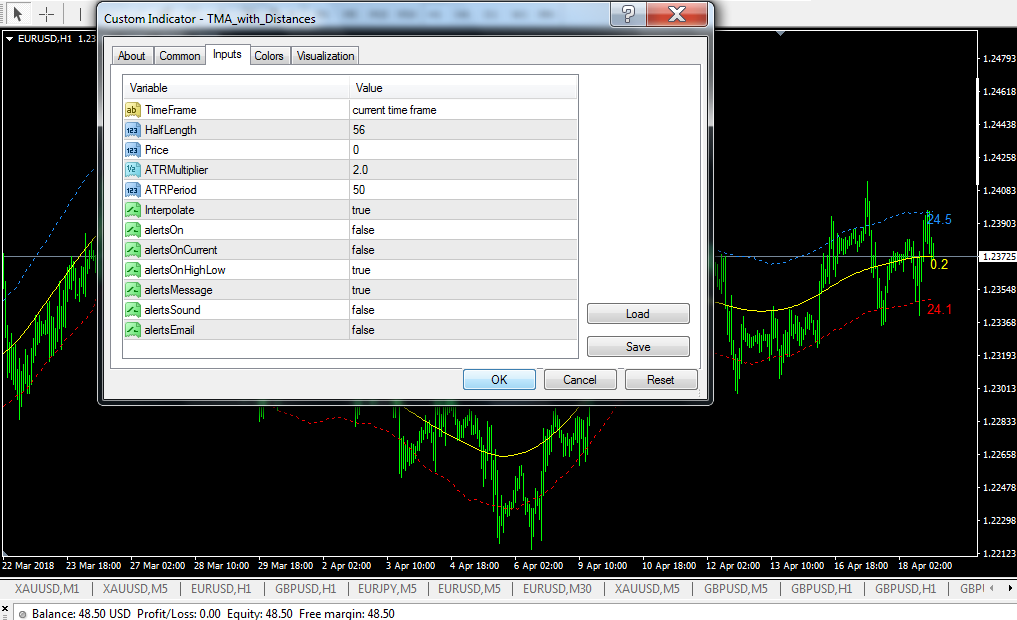
Task: Click the Interpolate boolean-type icon
Action: tap(132, 210)
